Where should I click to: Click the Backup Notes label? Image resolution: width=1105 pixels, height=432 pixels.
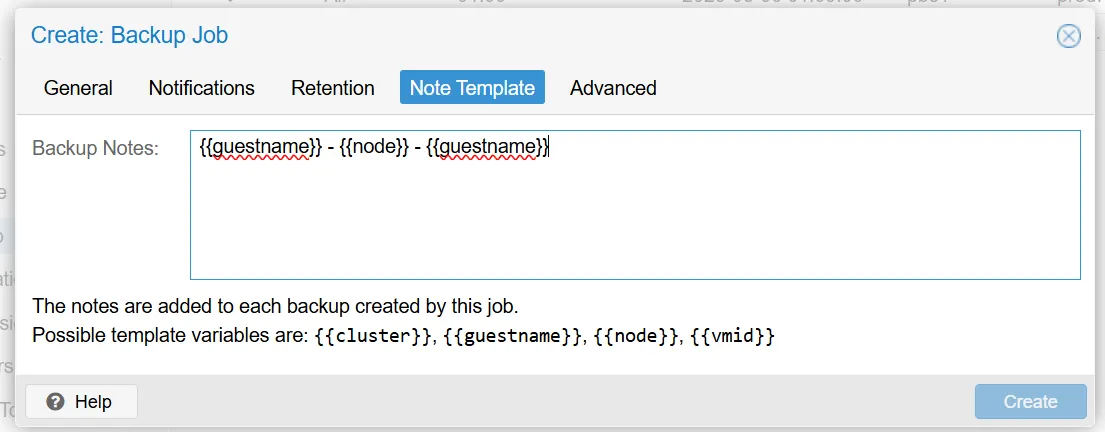96,148
